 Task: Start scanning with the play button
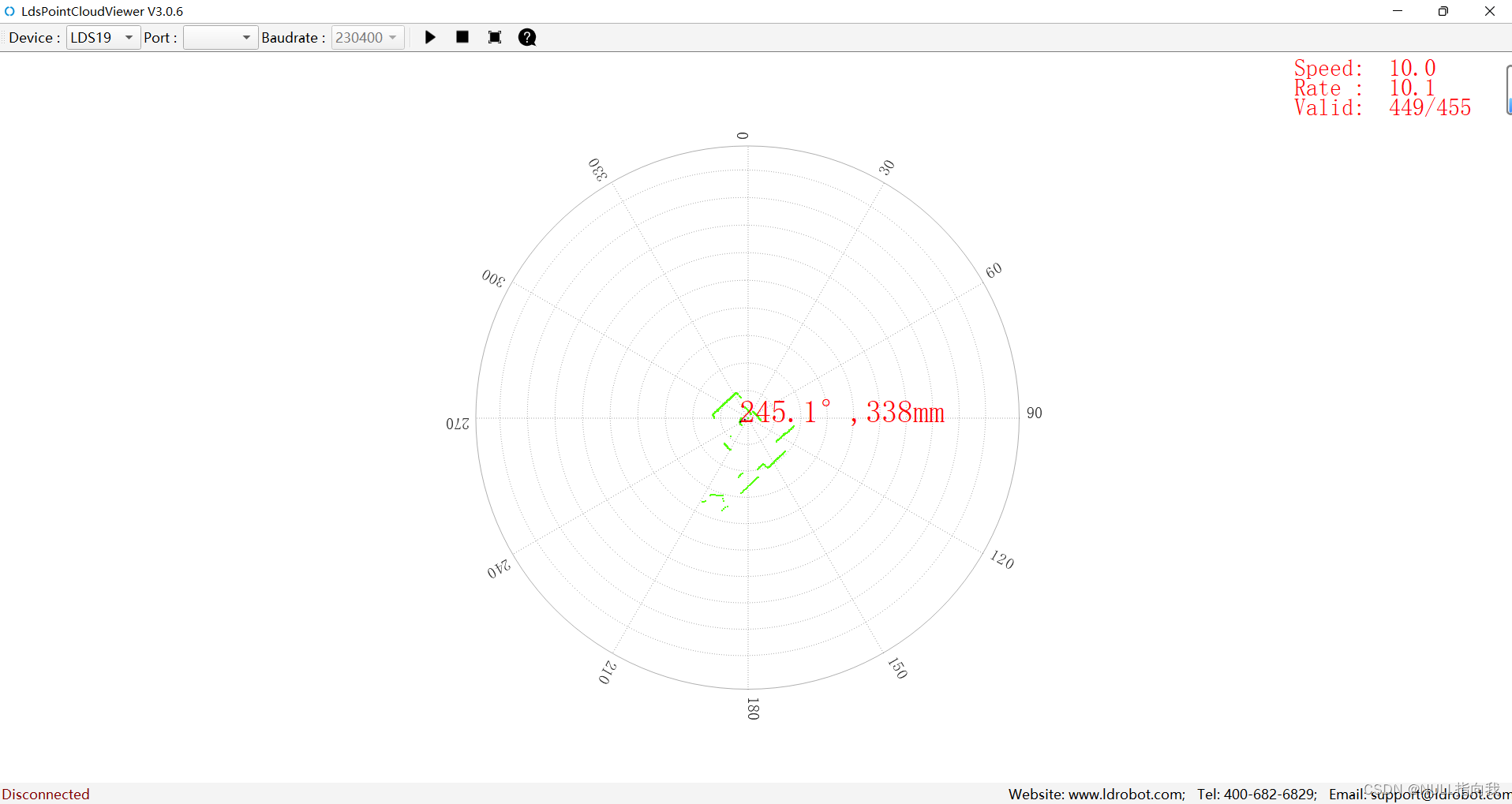[430, 37]
